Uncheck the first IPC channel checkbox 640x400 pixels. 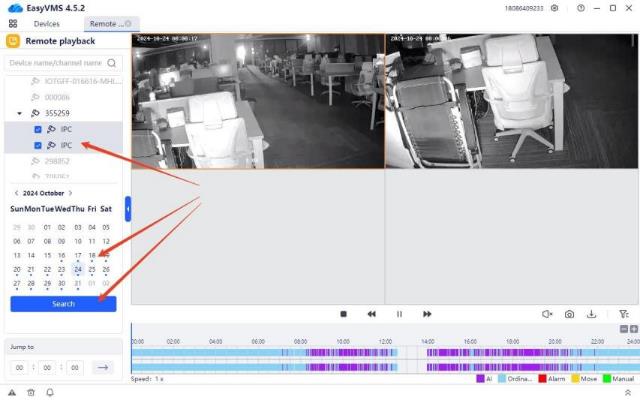[38, 129]
